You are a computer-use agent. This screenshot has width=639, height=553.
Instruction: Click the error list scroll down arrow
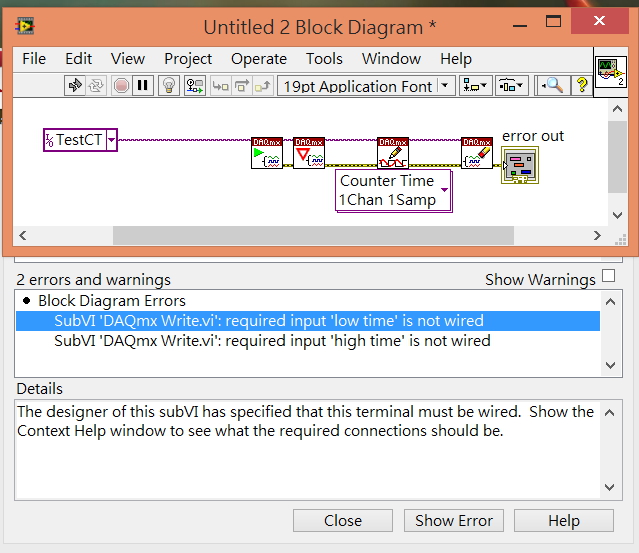610,365
